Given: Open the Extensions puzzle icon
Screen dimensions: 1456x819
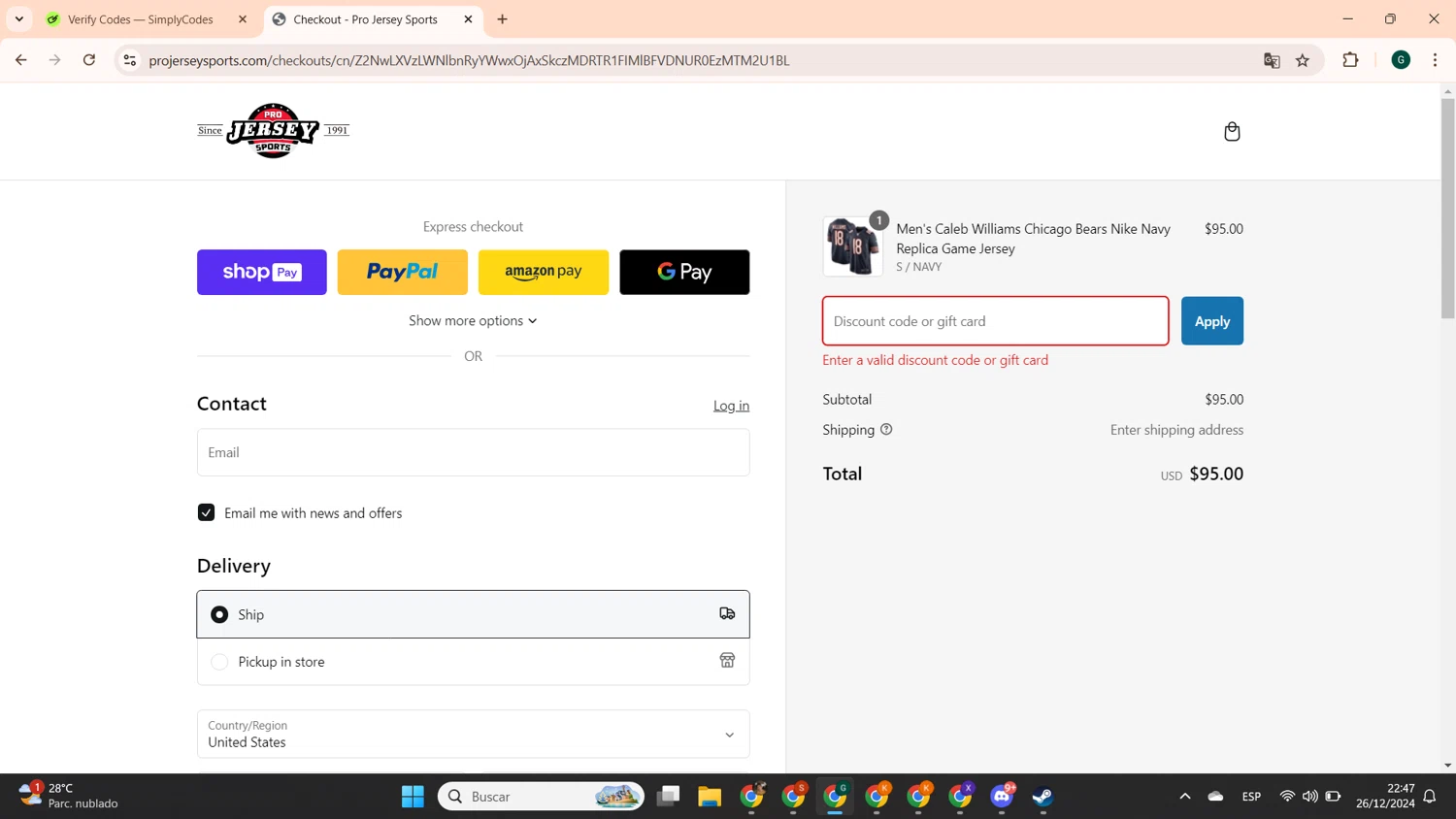Looking at the screenshot, I should point(1350,60).
